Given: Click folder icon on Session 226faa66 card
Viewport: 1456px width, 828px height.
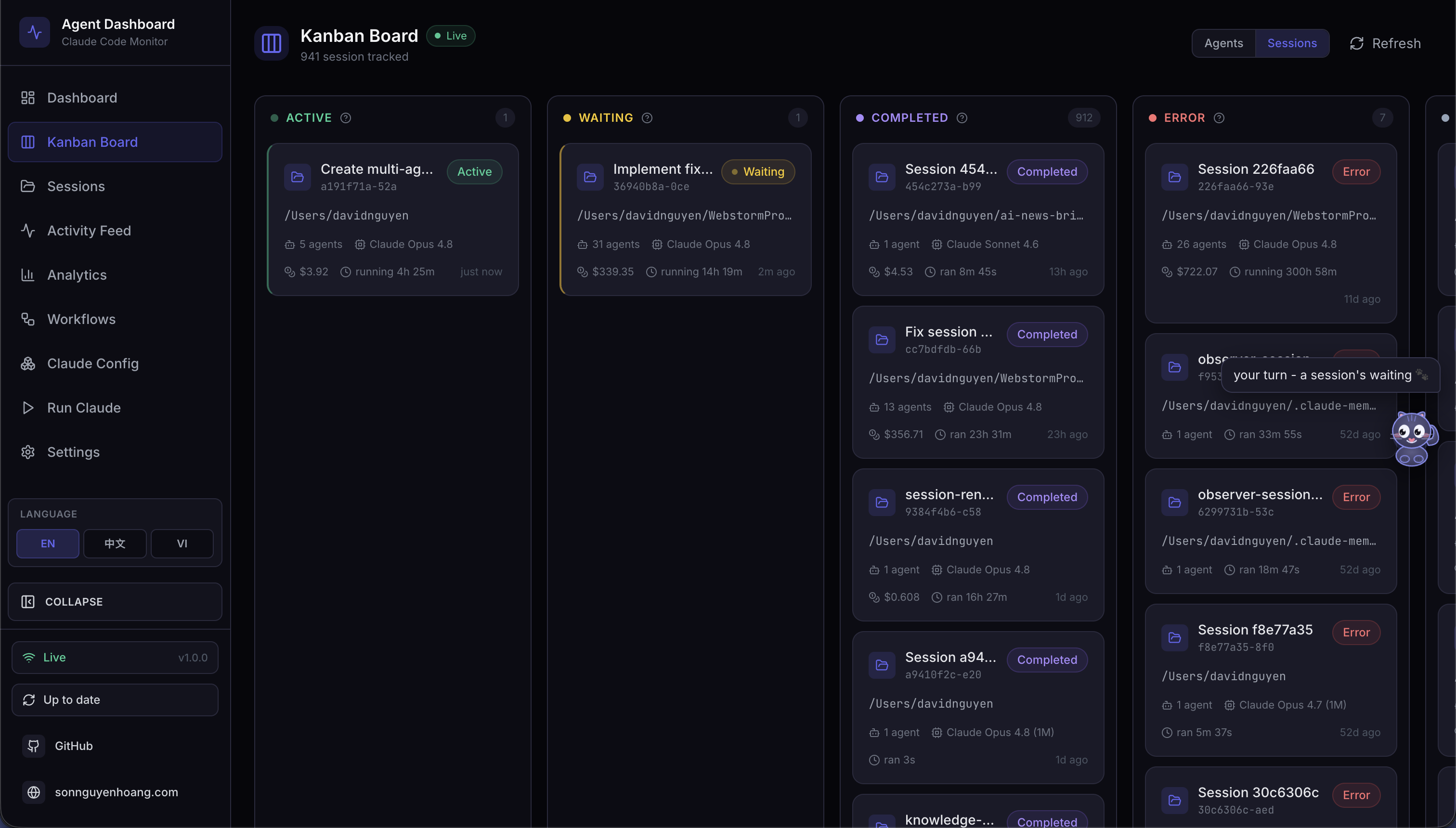Looking at the screenshot, I should [x=1175, y=177].
